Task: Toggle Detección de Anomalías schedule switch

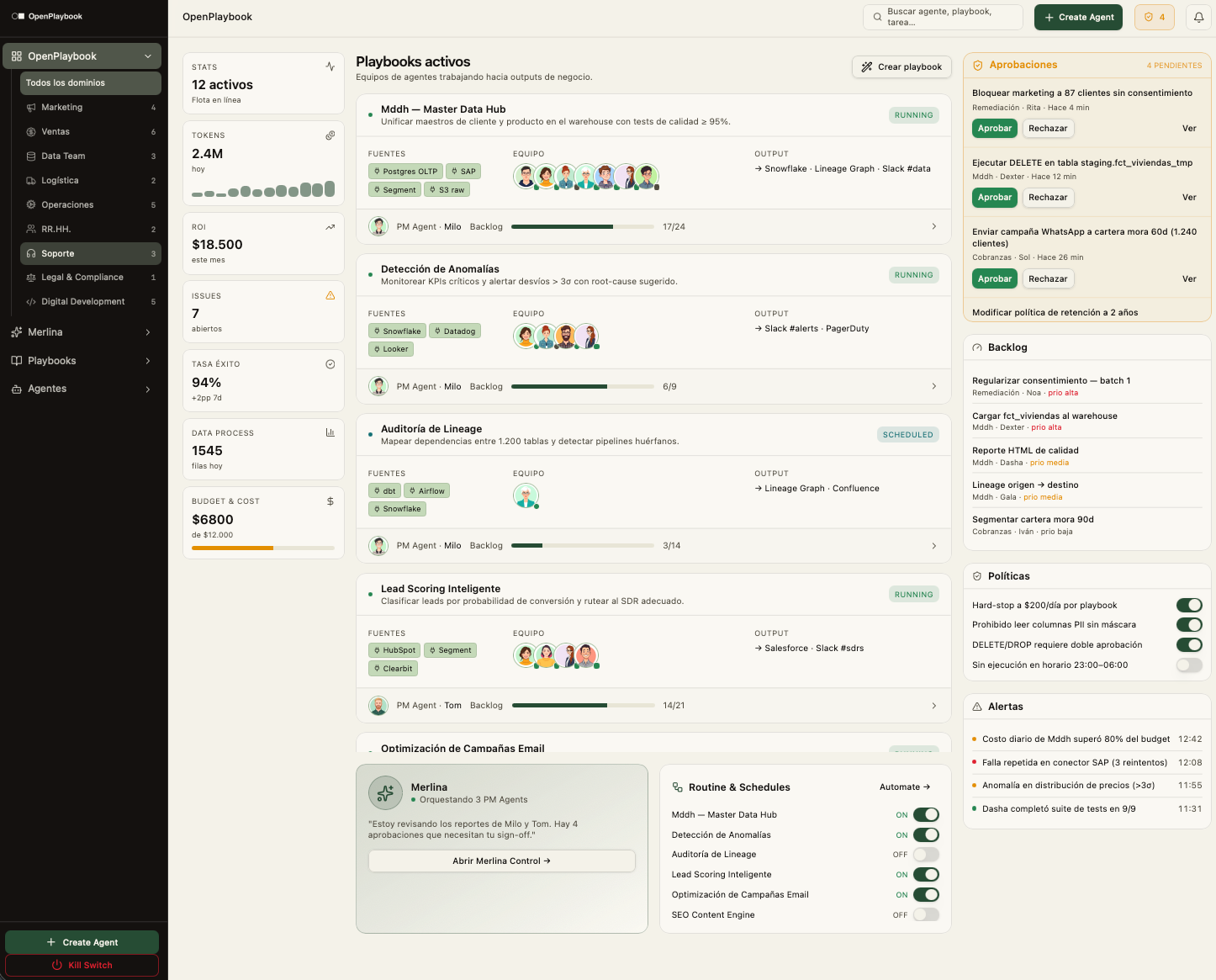Action: [x=926, y=834]
